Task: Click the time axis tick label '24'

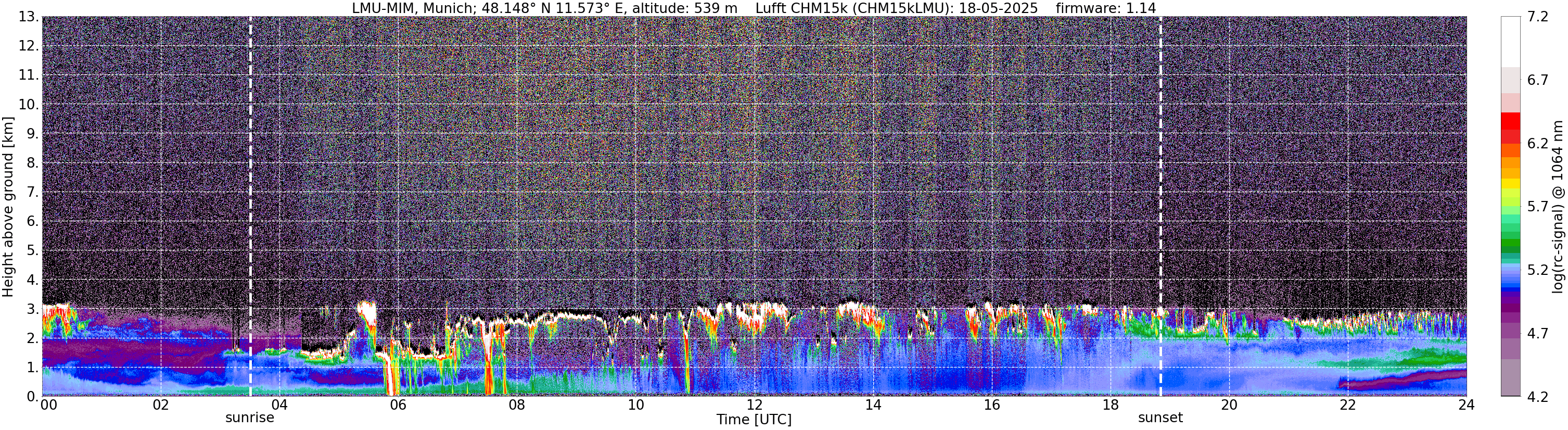Action: 1465,405
